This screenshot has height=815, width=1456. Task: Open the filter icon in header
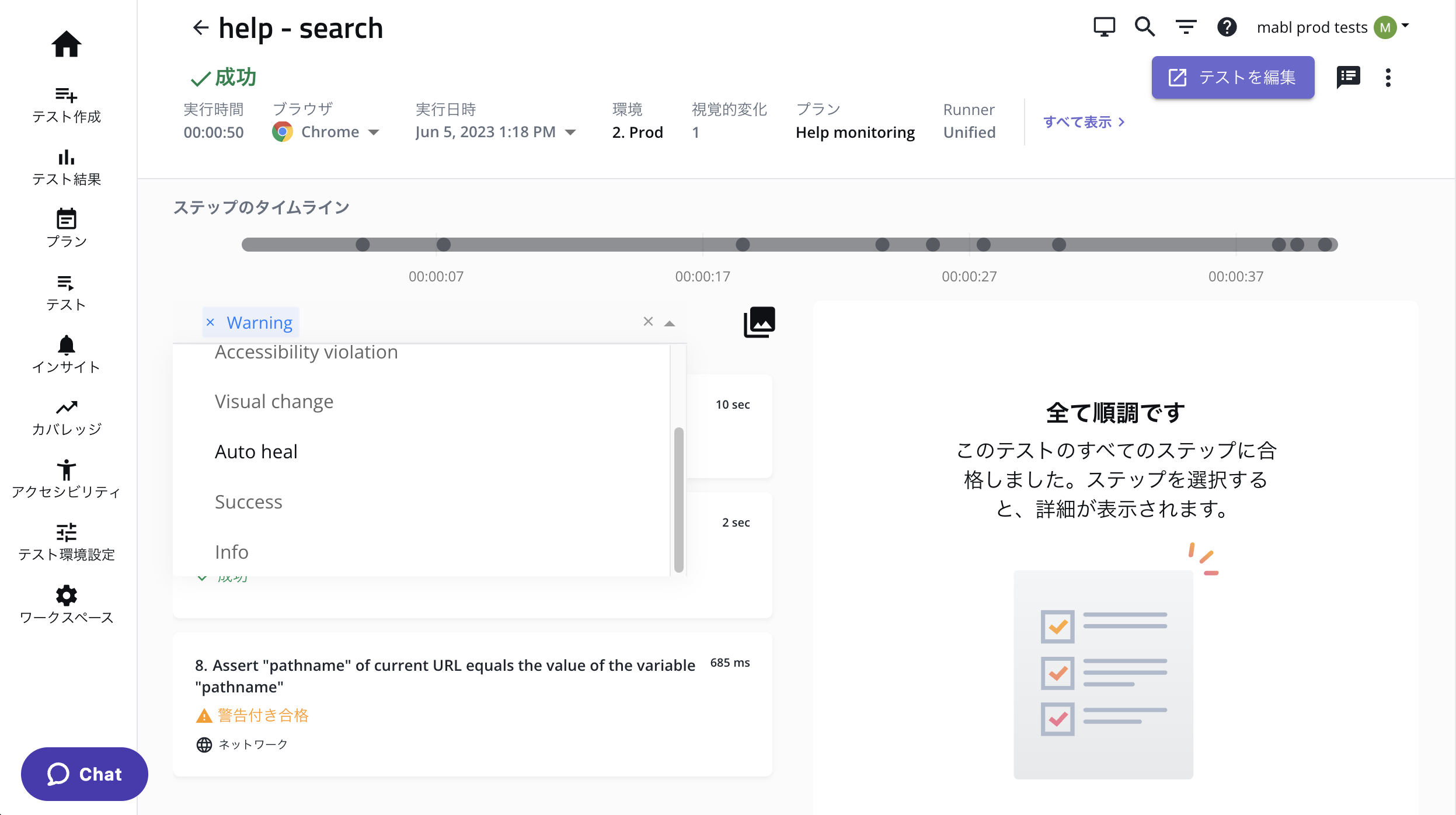click(1186, 27)
